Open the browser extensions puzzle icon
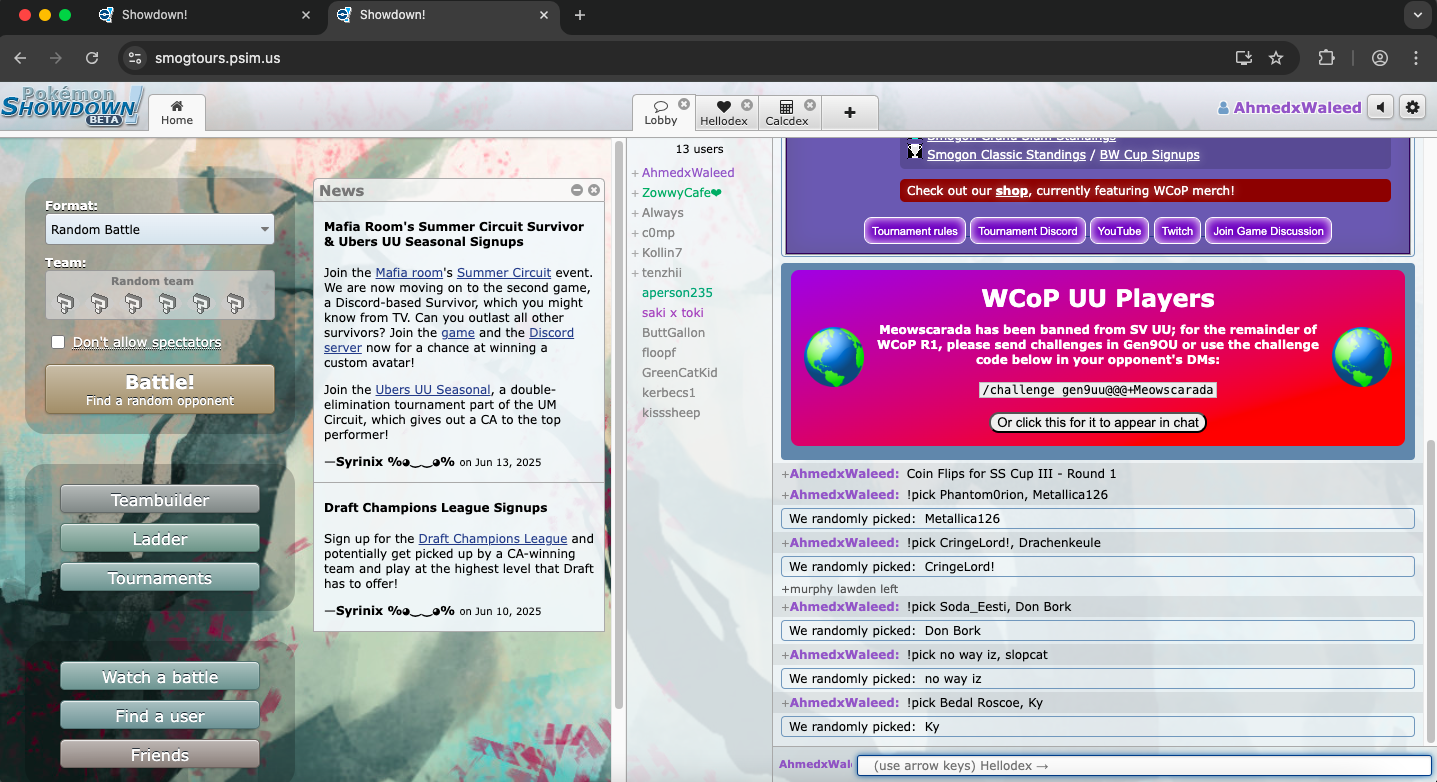Screen dimensions: 1437x782 click(1326, 58)
